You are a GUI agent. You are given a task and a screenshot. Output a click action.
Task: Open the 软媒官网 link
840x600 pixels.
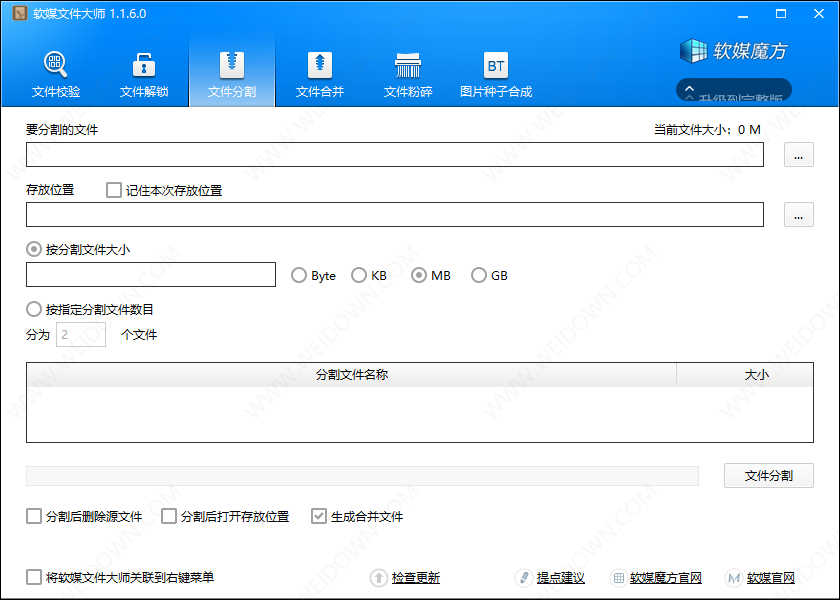coord(771,578)
